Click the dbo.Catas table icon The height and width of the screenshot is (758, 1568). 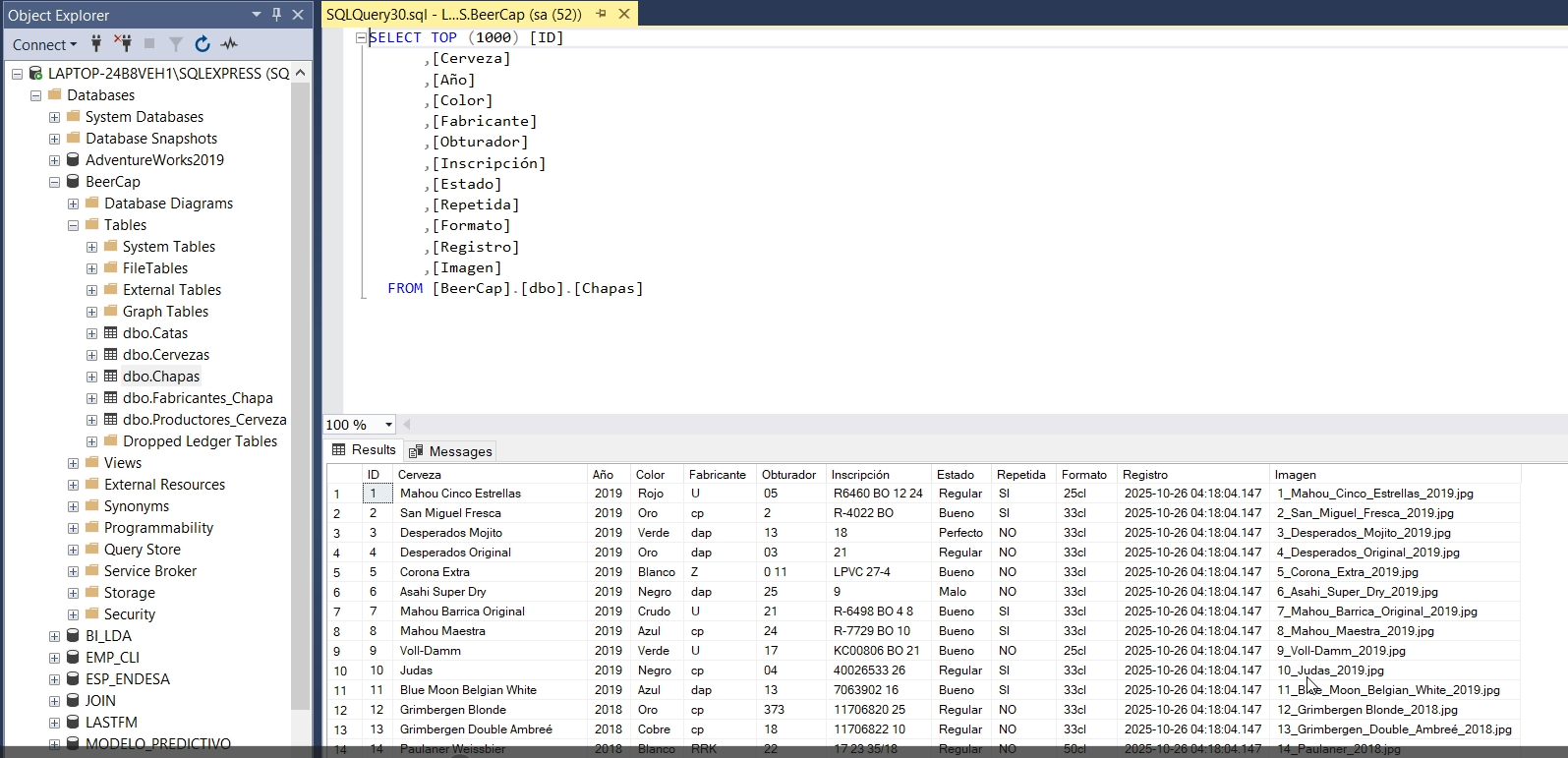tap(111, 332)
